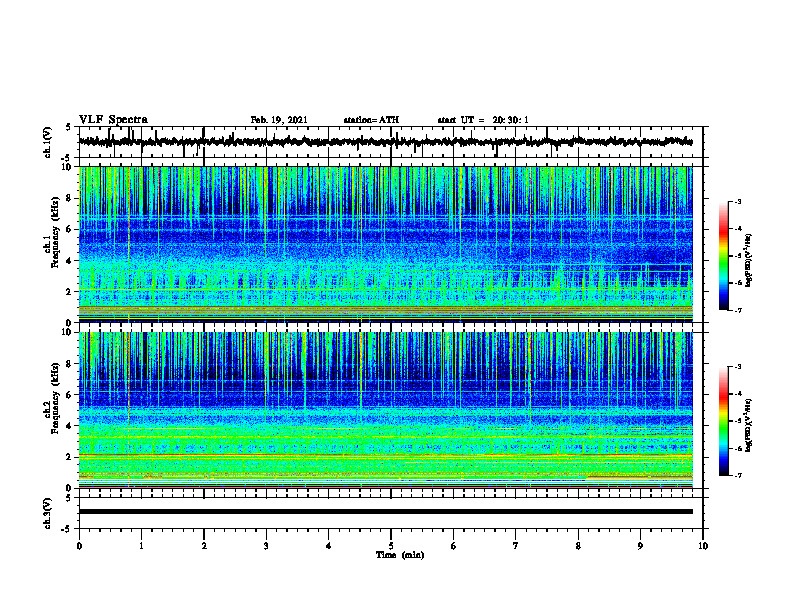Click the time axis tick label "6"
Image resolution: width=792 pixels, height=612 pixels.
tap(454, 546)
